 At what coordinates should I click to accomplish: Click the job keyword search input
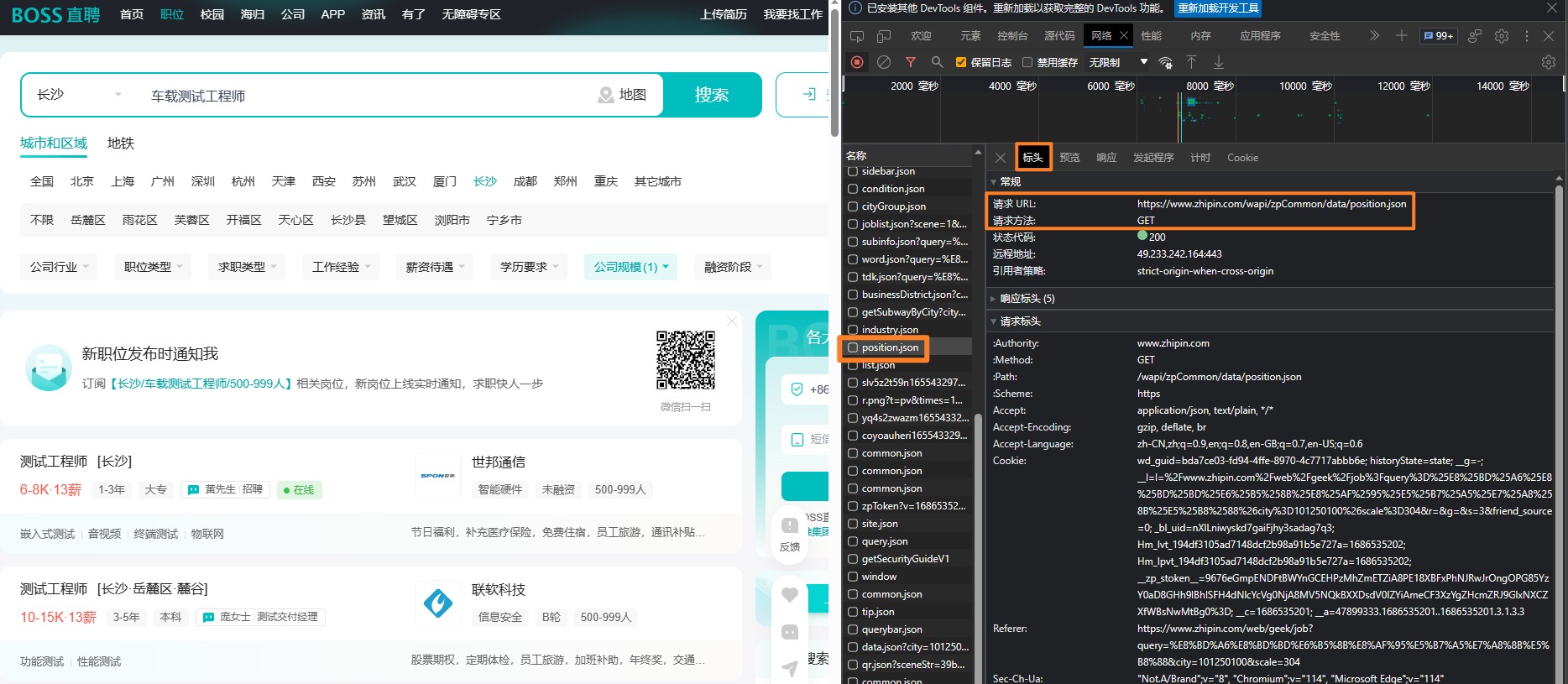[x=365, y=96]
